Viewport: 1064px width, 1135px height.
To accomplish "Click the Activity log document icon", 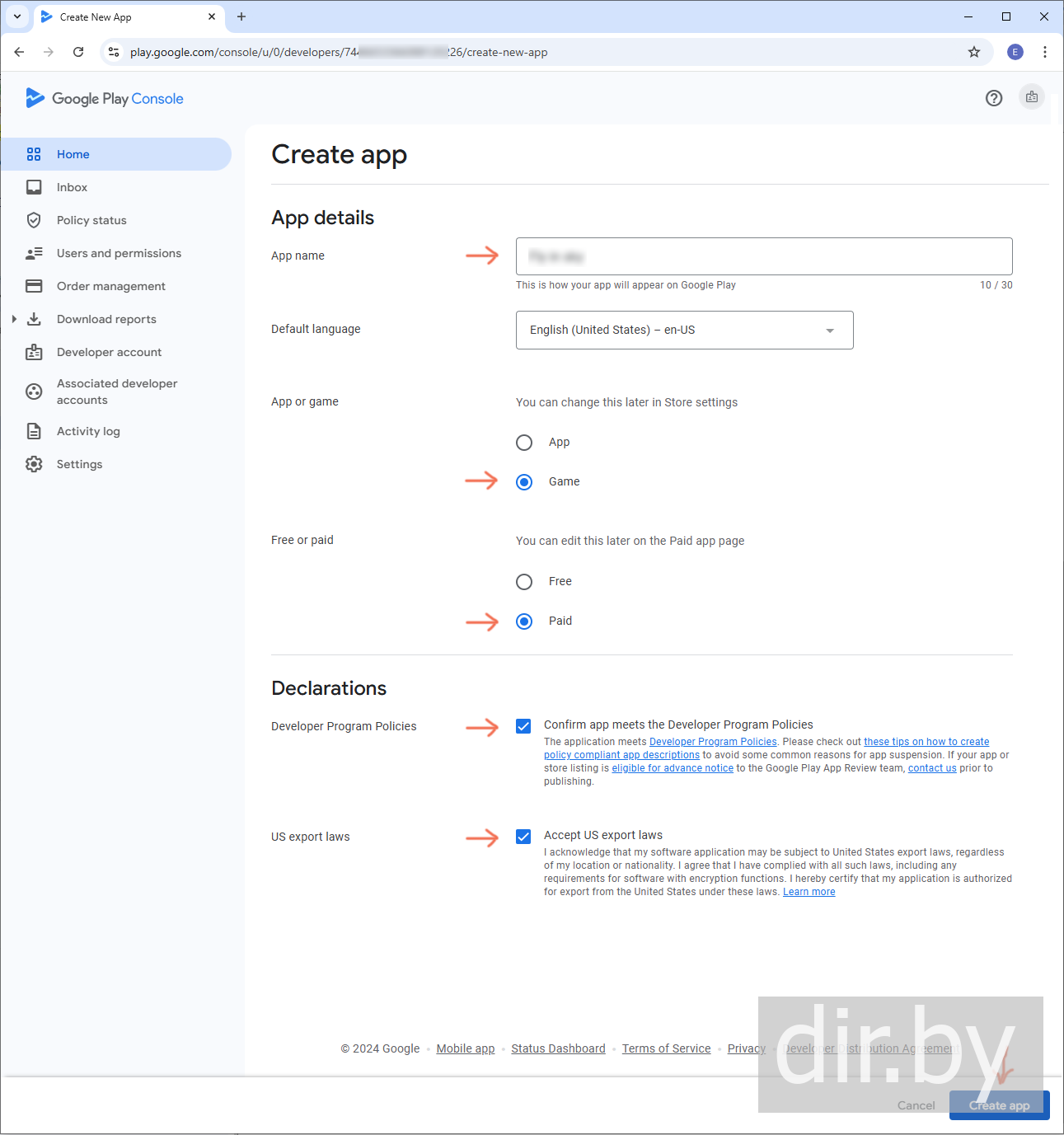I will [x=34, y=431].
